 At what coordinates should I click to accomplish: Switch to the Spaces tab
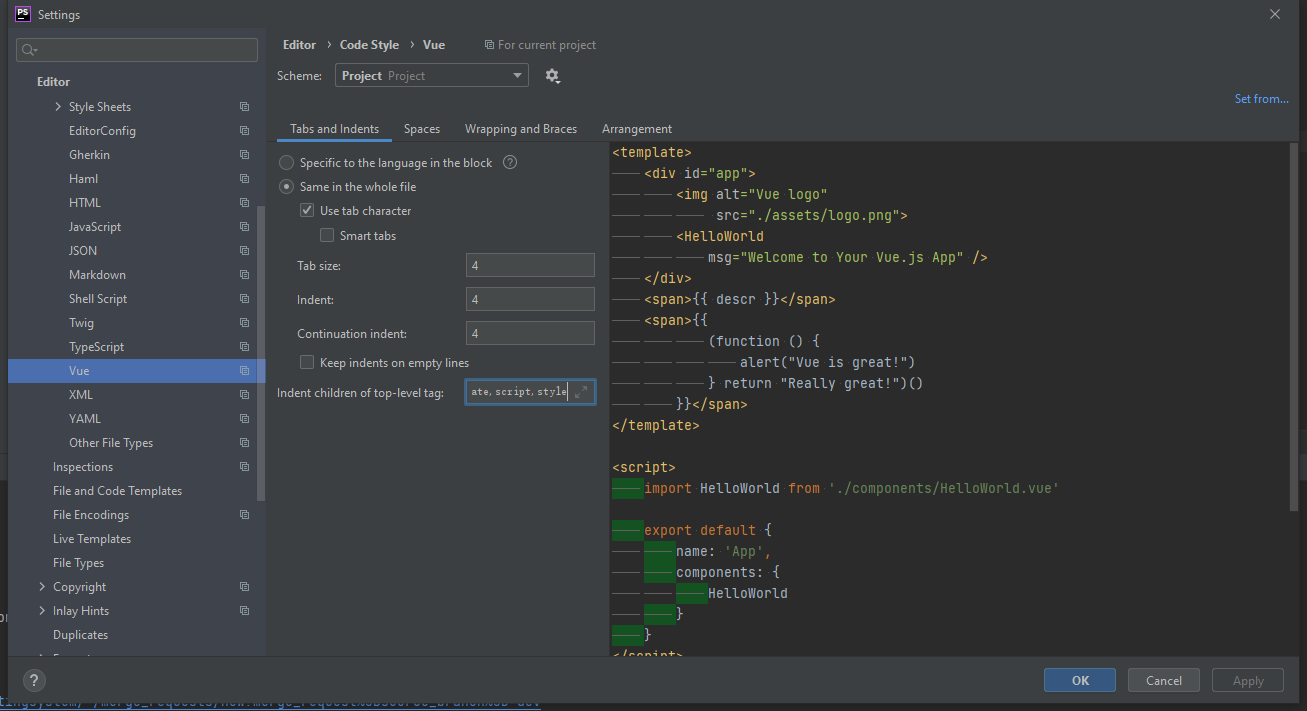coord(422,129)
